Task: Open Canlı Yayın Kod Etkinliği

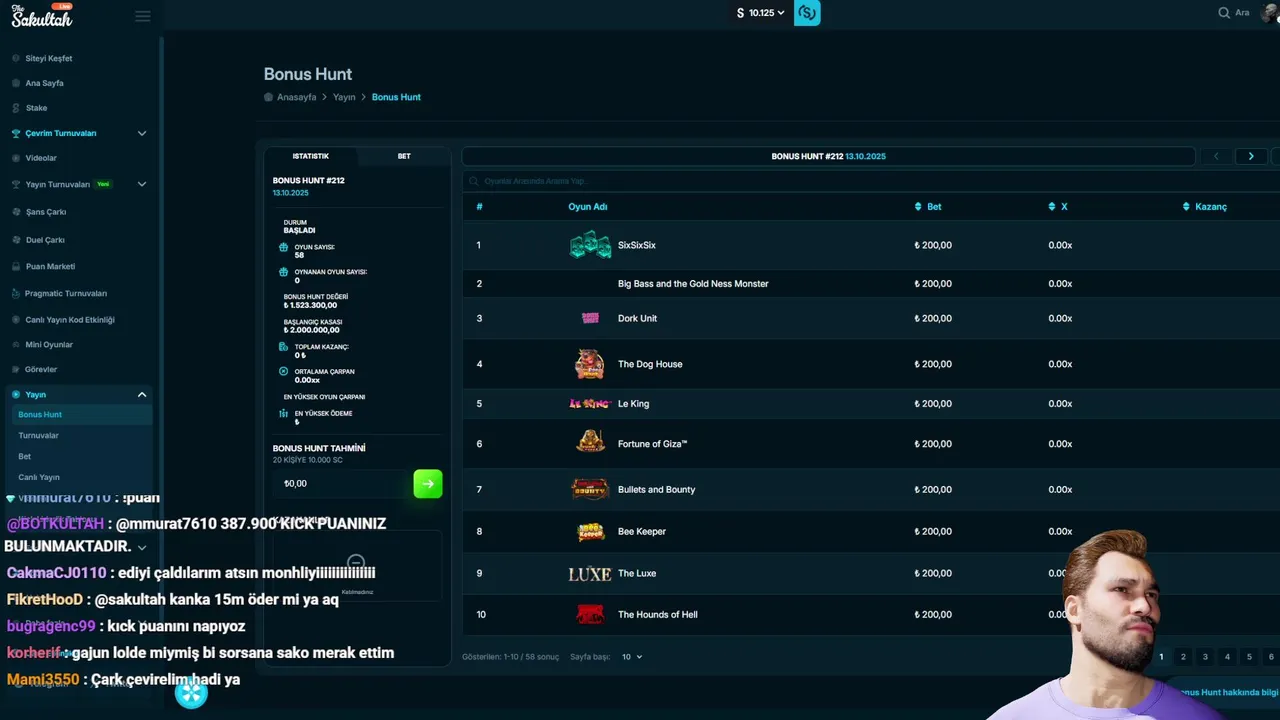Action: click(70, 320)
